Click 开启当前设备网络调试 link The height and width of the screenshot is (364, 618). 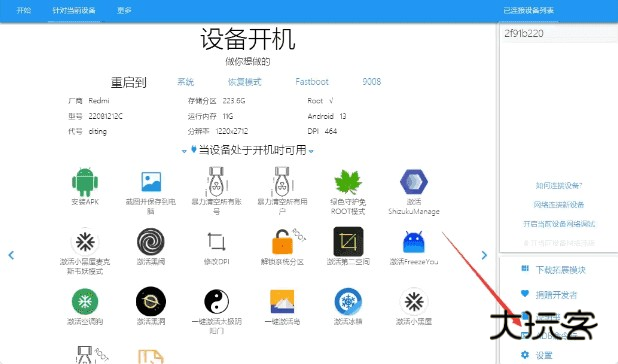[558, 224]
